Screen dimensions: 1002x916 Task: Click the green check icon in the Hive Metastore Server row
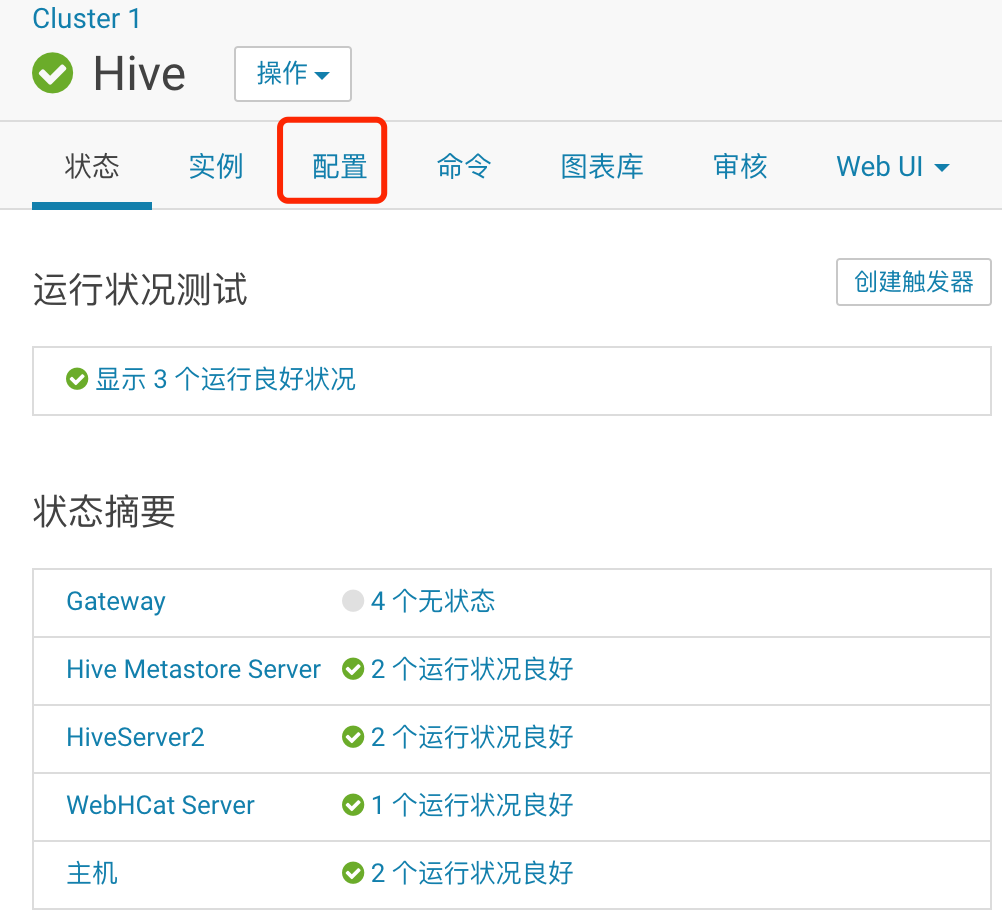(x=353, y=669)
